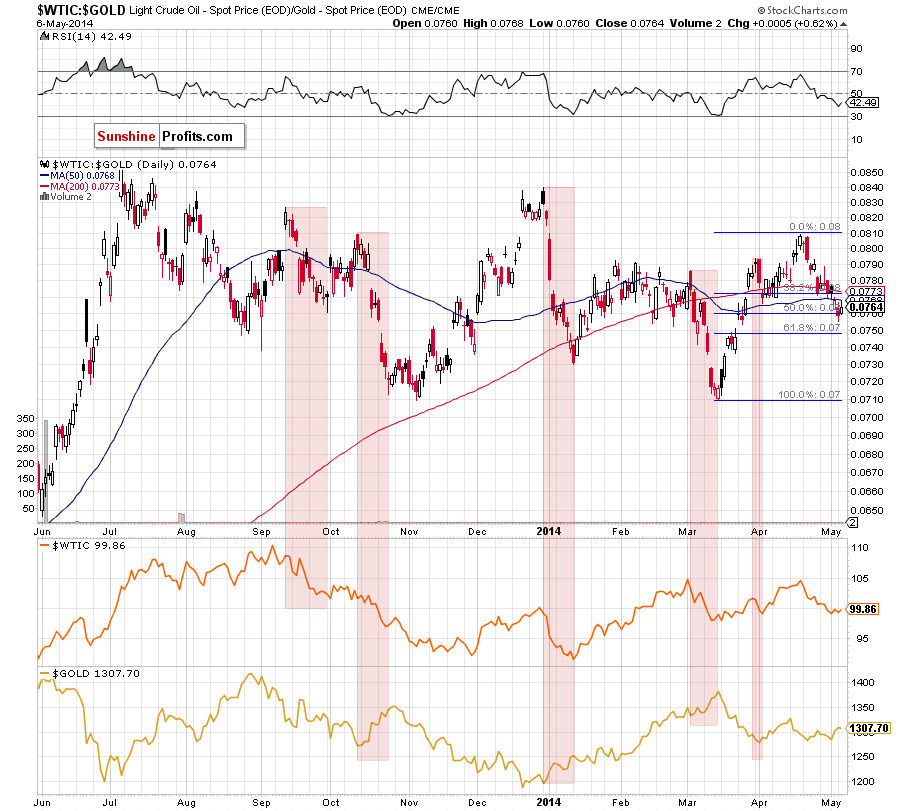
Task: Click the RSI 42.49 value tag
Action: tap(863, 103)
